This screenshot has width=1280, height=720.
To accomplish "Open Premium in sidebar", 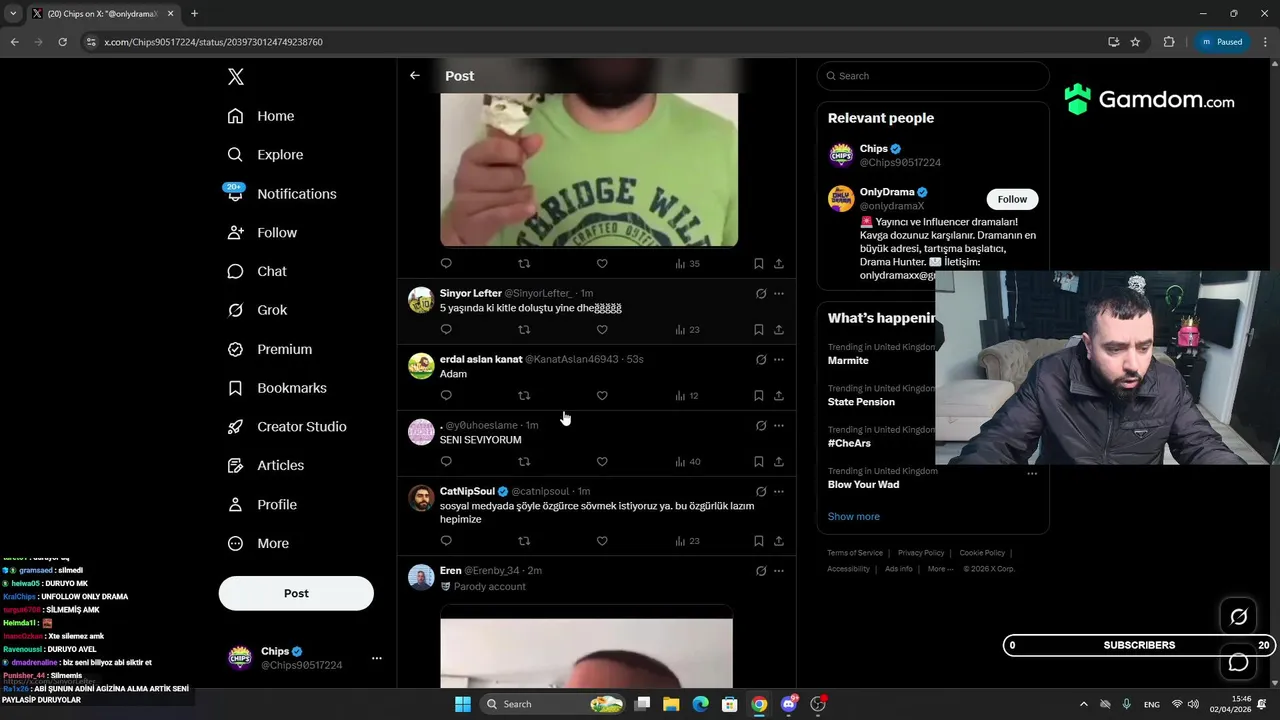I will [x=270, y=349].
